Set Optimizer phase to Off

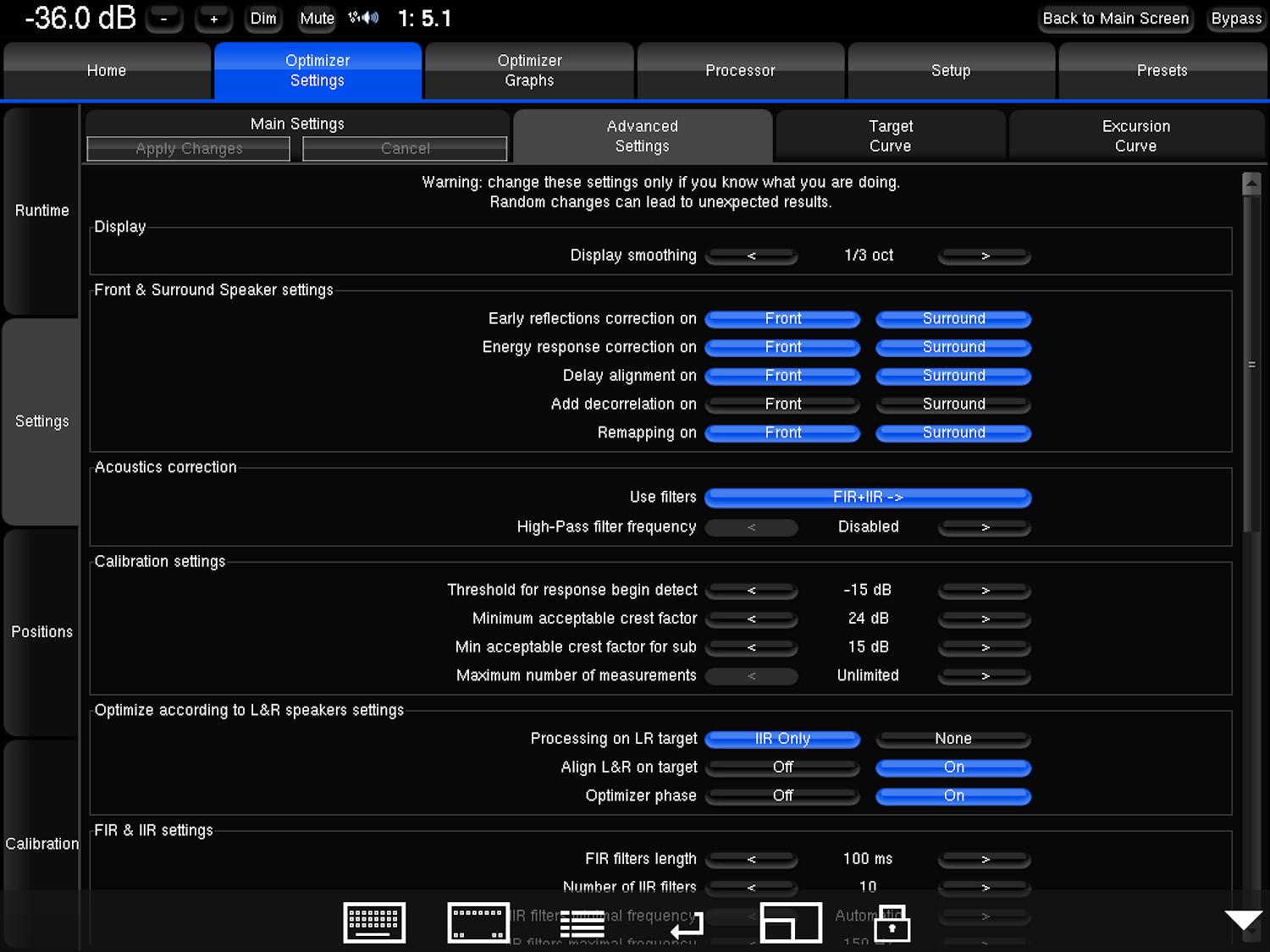782,796
